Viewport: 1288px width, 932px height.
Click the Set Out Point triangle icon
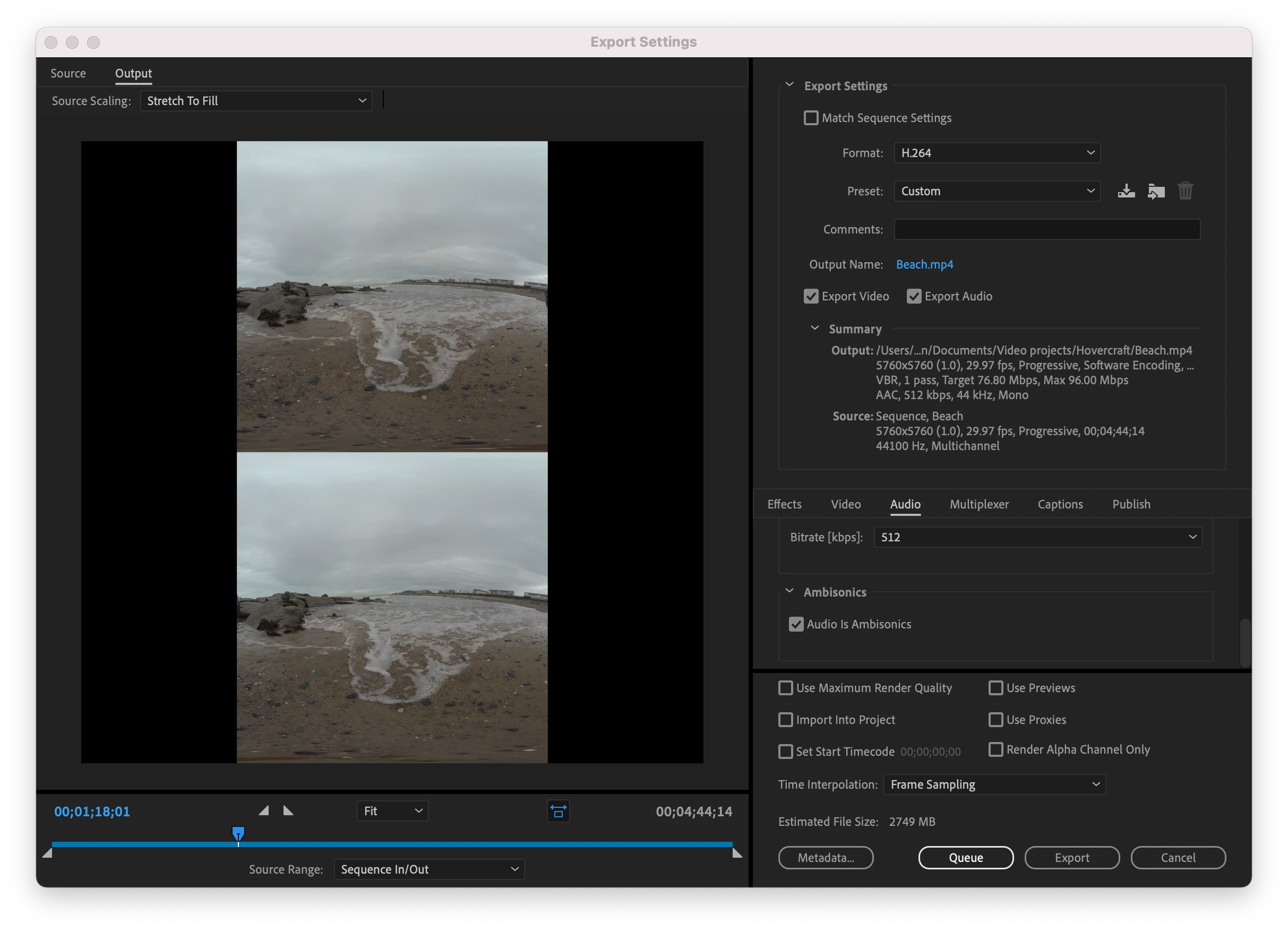pyautogui.click(x=288, y=810)
